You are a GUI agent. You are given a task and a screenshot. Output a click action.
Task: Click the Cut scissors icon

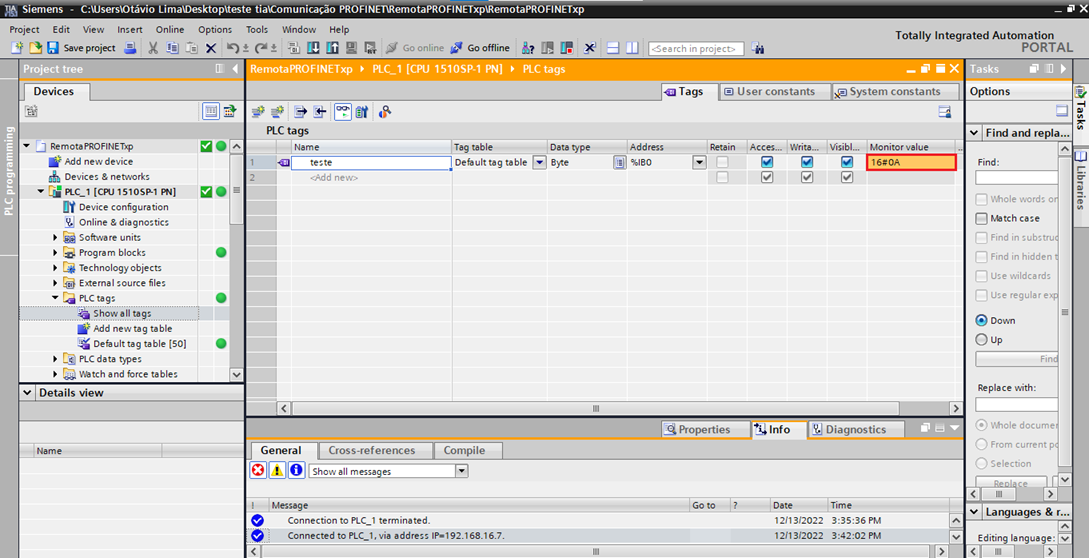(x=153, y=48)
